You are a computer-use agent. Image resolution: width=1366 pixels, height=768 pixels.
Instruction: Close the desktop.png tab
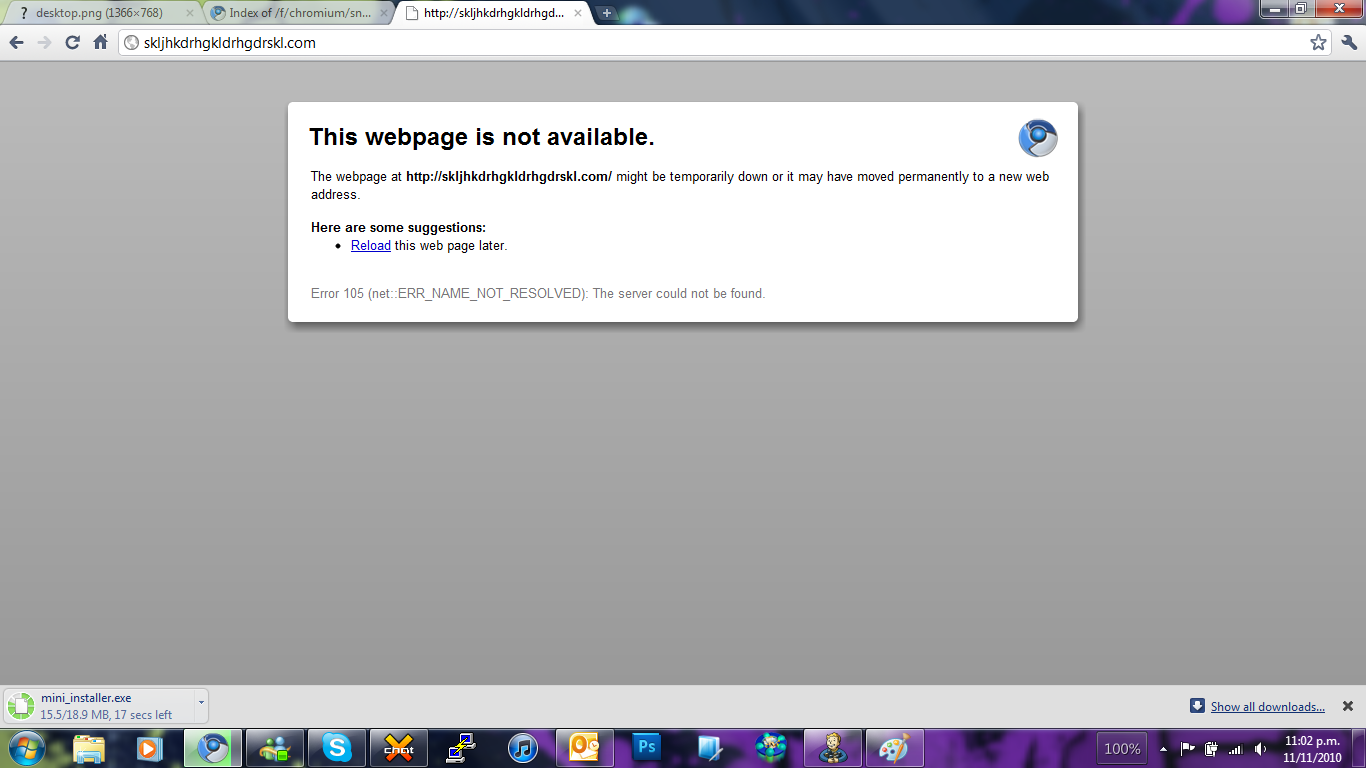[190, 13]
